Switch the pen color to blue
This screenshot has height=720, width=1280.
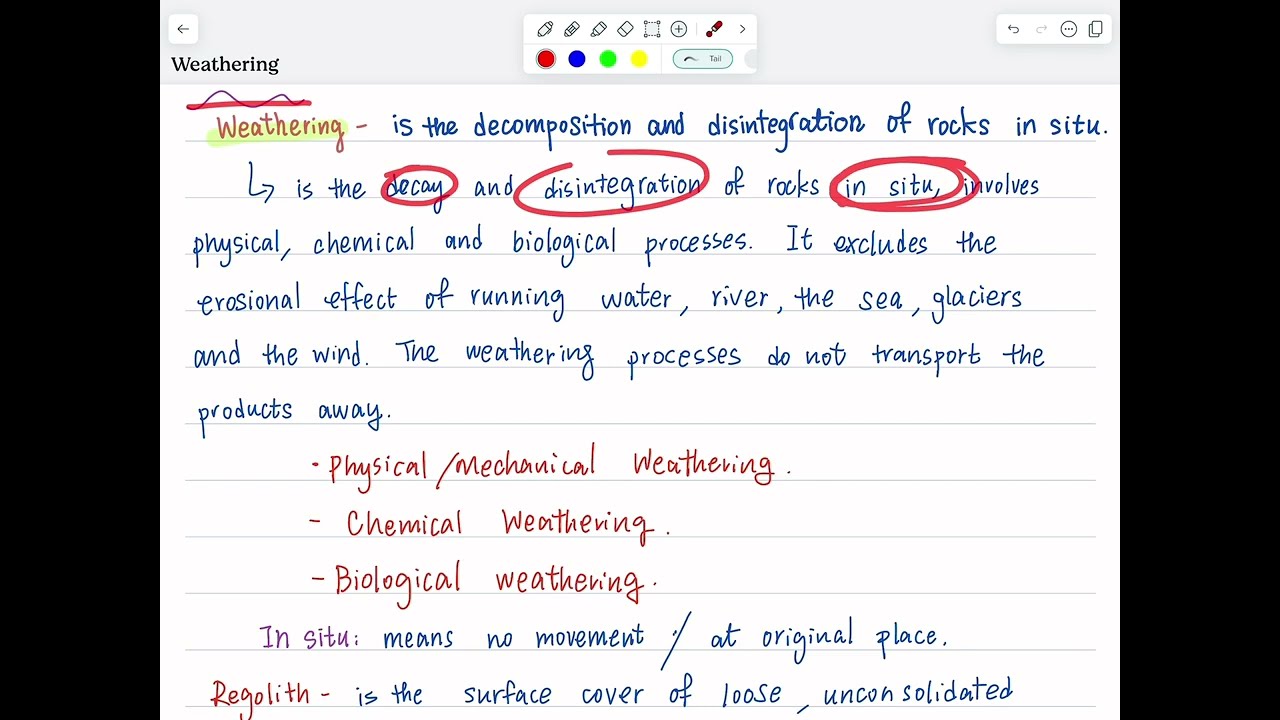[x=576, y=59]
